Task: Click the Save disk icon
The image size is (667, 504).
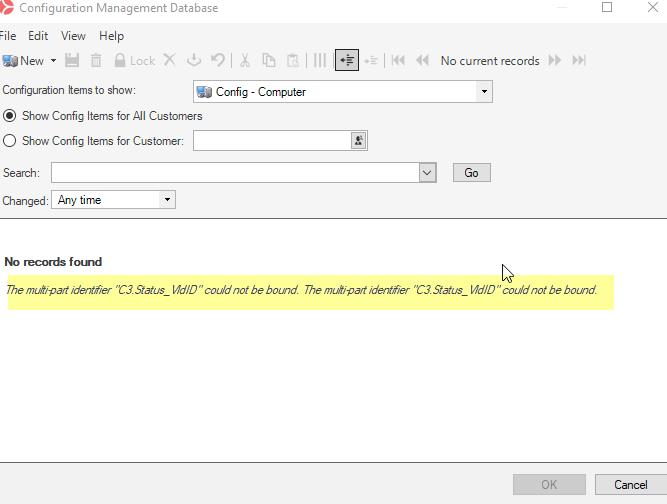Action: 72,61
